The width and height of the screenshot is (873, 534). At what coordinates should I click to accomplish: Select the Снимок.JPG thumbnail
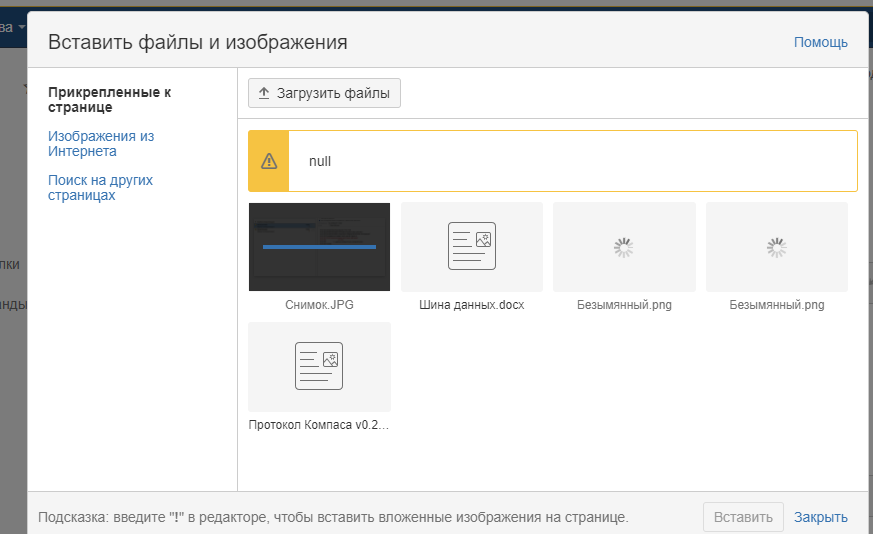pyautogui.click(x=319, y=247)
